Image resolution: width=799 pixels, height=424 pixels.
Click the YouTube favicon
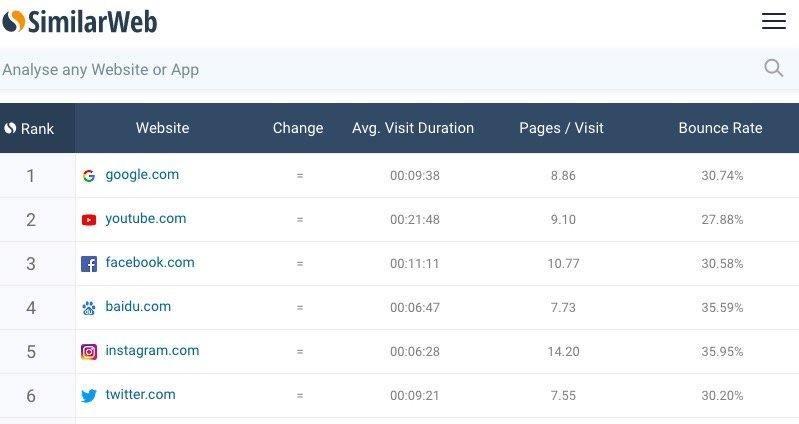[89, 220]
